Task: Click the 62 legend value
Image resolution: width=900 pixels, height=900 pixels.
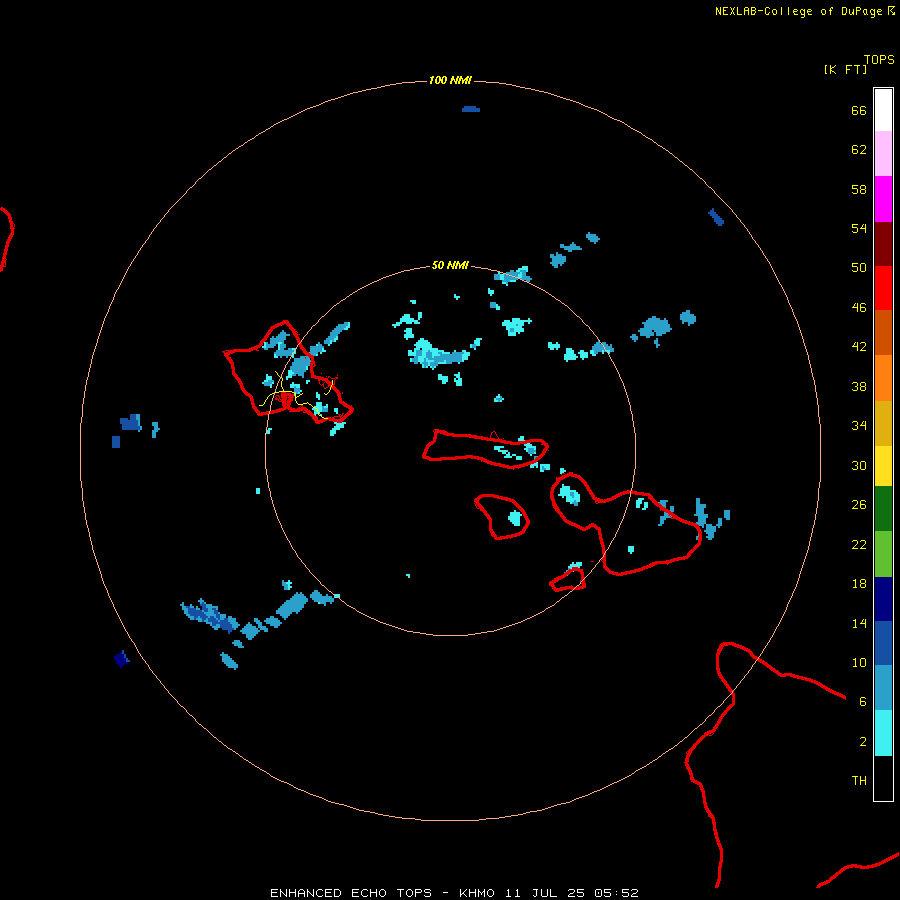Action: coord(859,150)
